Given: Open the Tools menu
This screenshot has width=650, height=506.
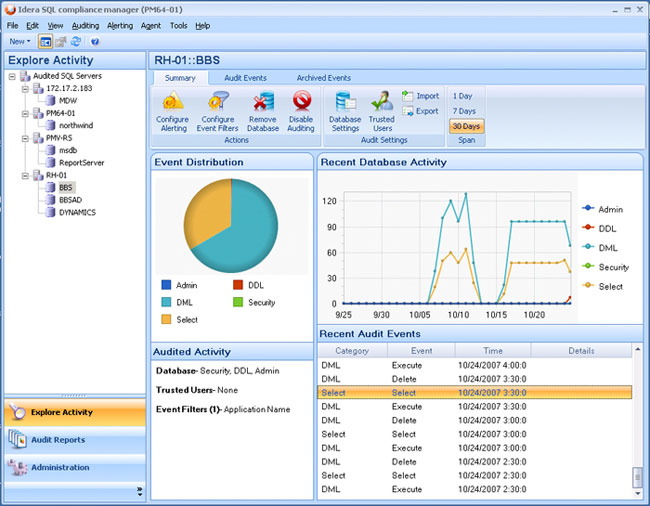Looking at the screenshot, I should point(179,26).
